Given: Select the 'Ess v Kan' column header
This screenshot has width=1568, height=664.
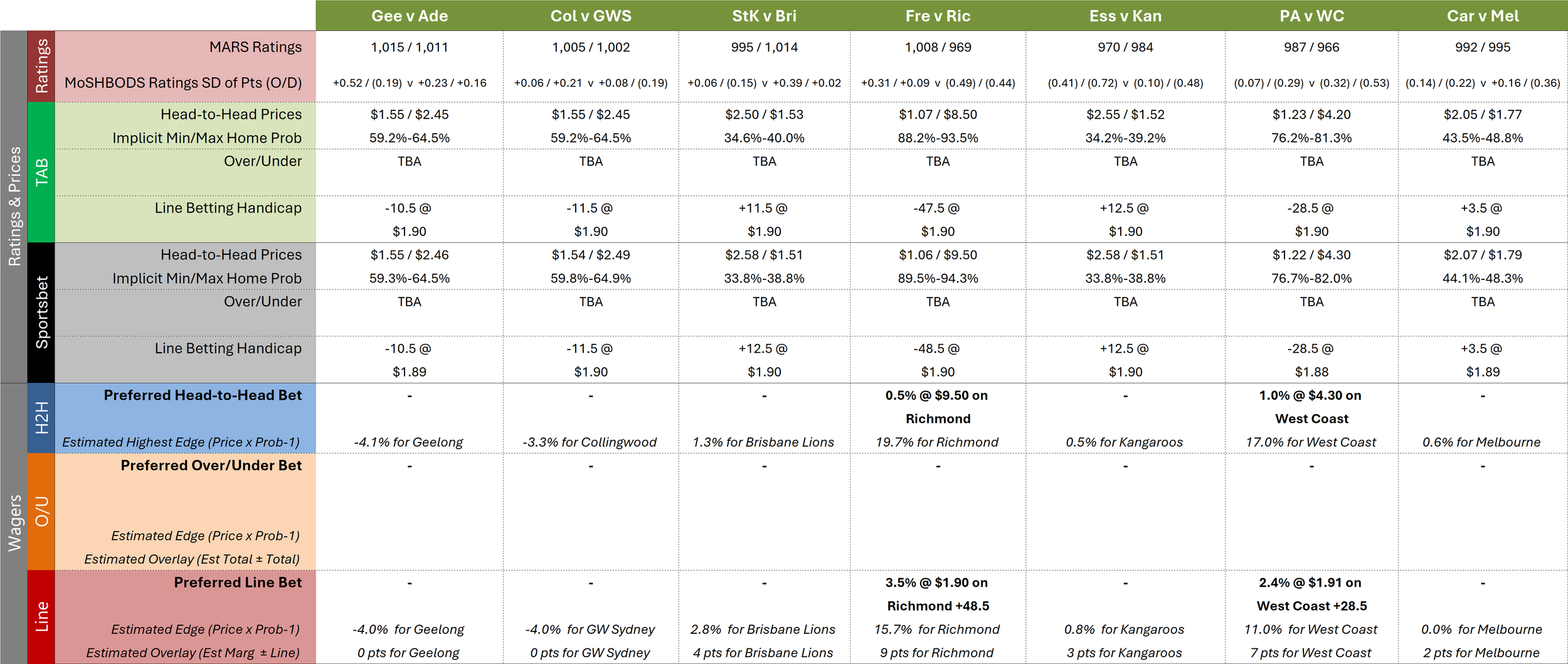Looking at the screenshot, I should pyautogui.click(x=1125, y=16).
